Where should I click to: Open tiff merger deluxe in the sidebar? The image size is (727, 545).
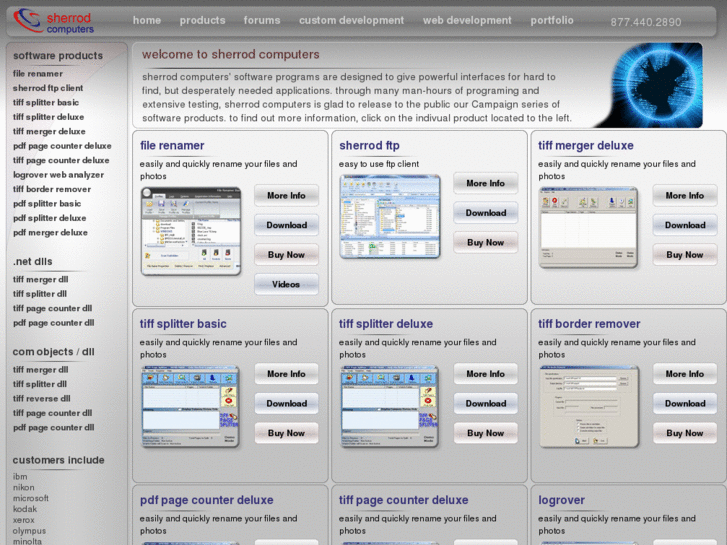(49, 131)
